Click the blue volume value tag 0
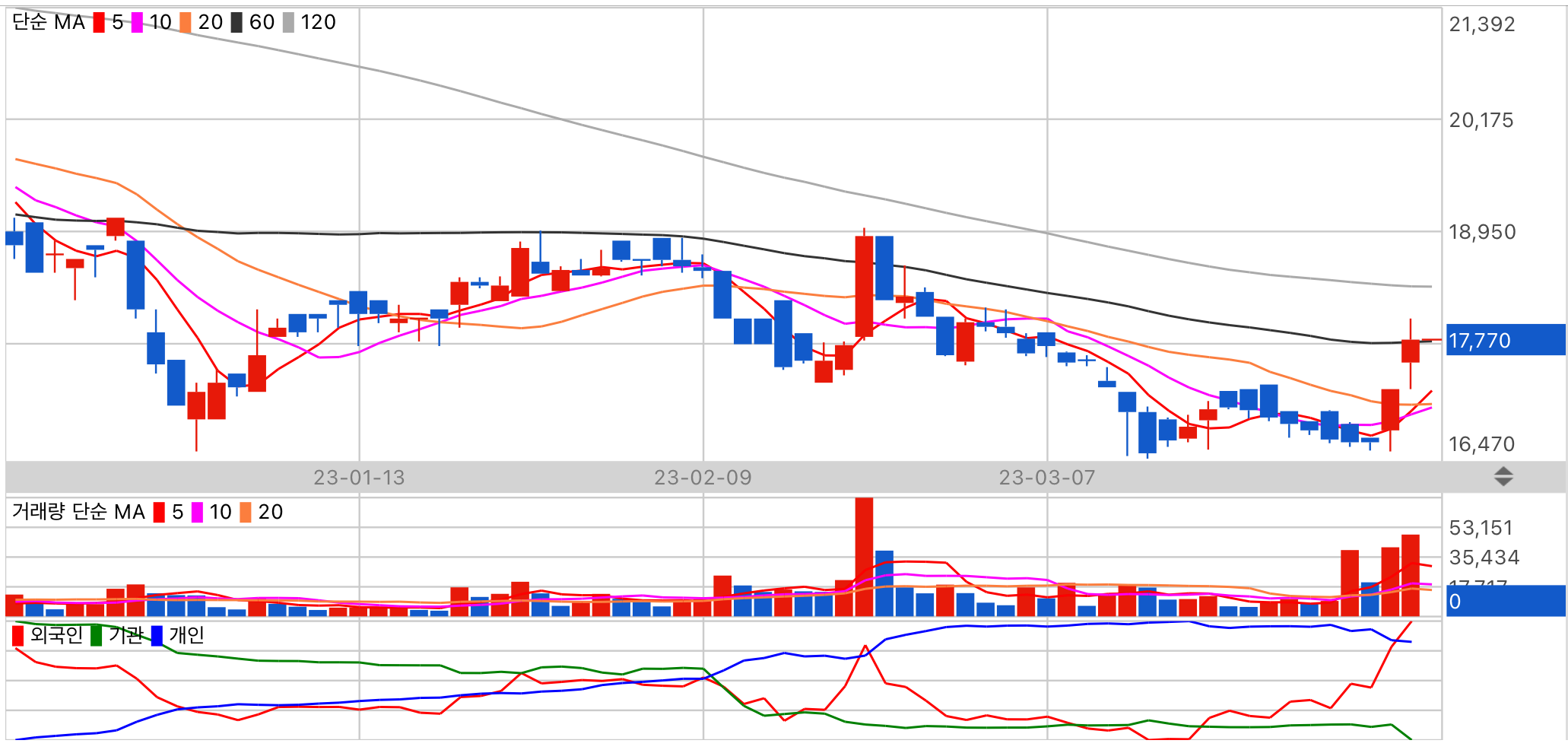 (1506, 601)
